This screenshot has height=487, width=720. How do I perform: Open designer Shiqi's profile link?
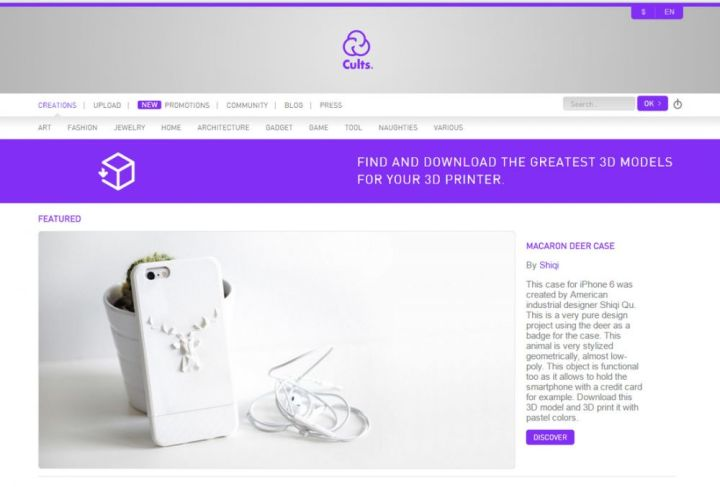(x=549, y=265)
